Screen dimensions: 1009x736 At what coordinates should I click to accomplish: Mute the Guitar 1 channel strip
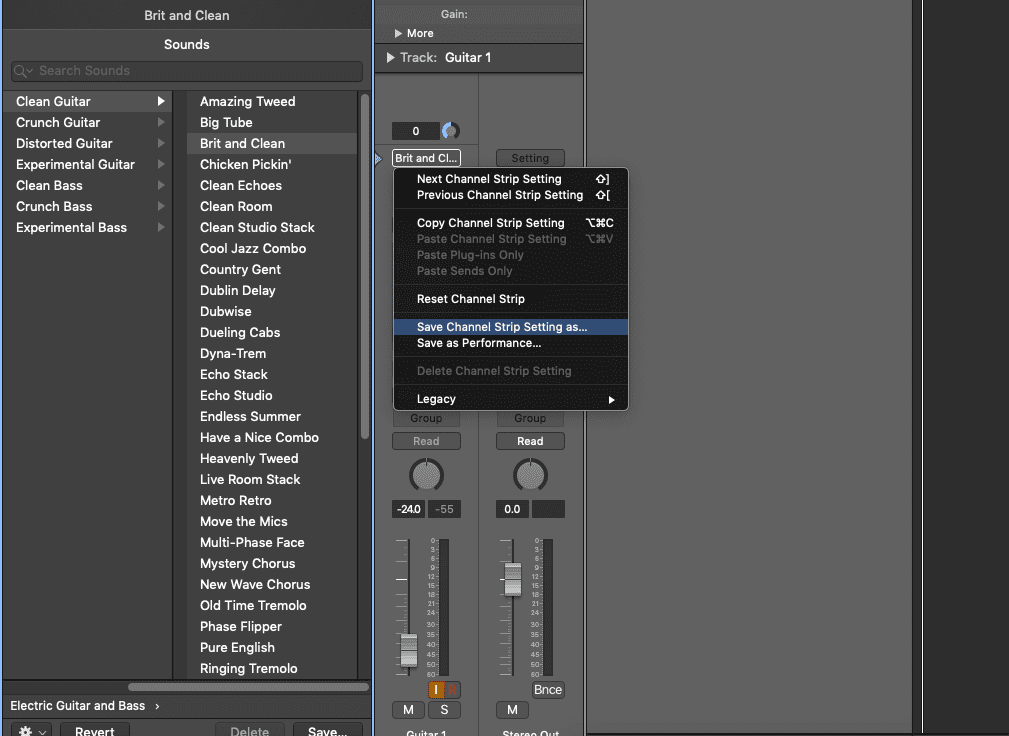click(x=408, y=710)
